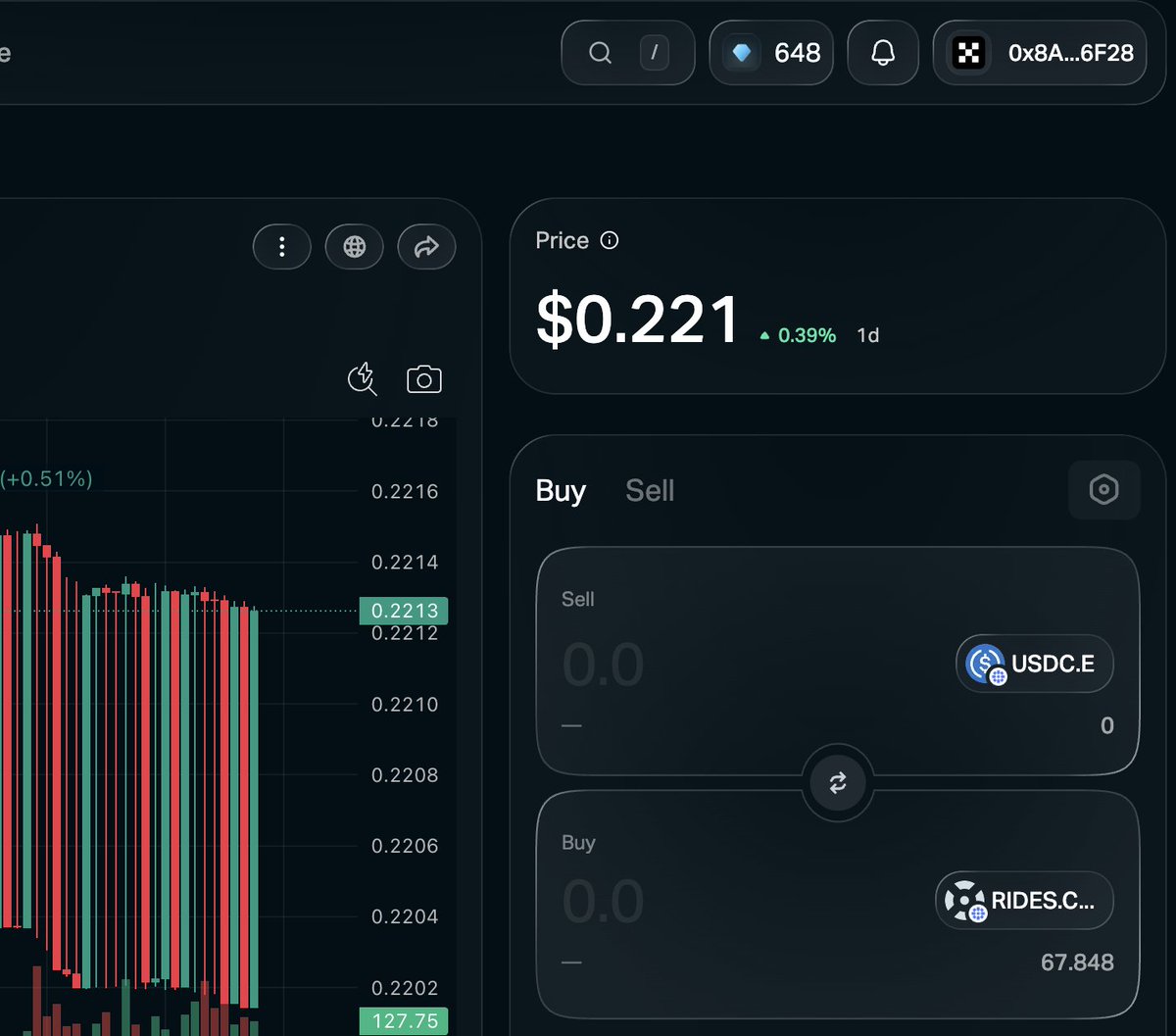Click the 0.39% daily change

pyautogui.click(x=798, y=335)
